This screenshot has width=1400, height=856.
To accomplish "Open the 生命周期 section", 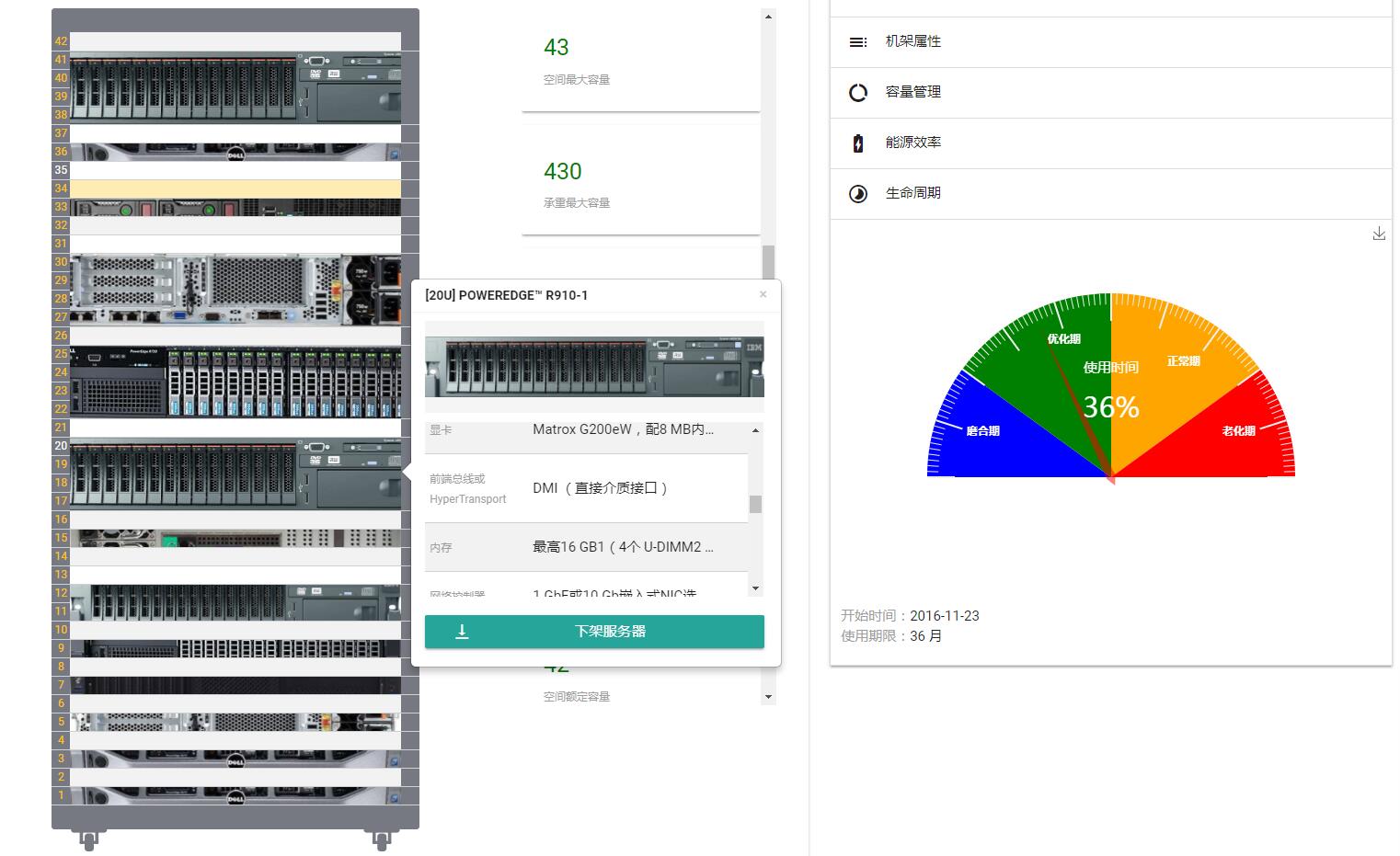I will coord(1110,193).
